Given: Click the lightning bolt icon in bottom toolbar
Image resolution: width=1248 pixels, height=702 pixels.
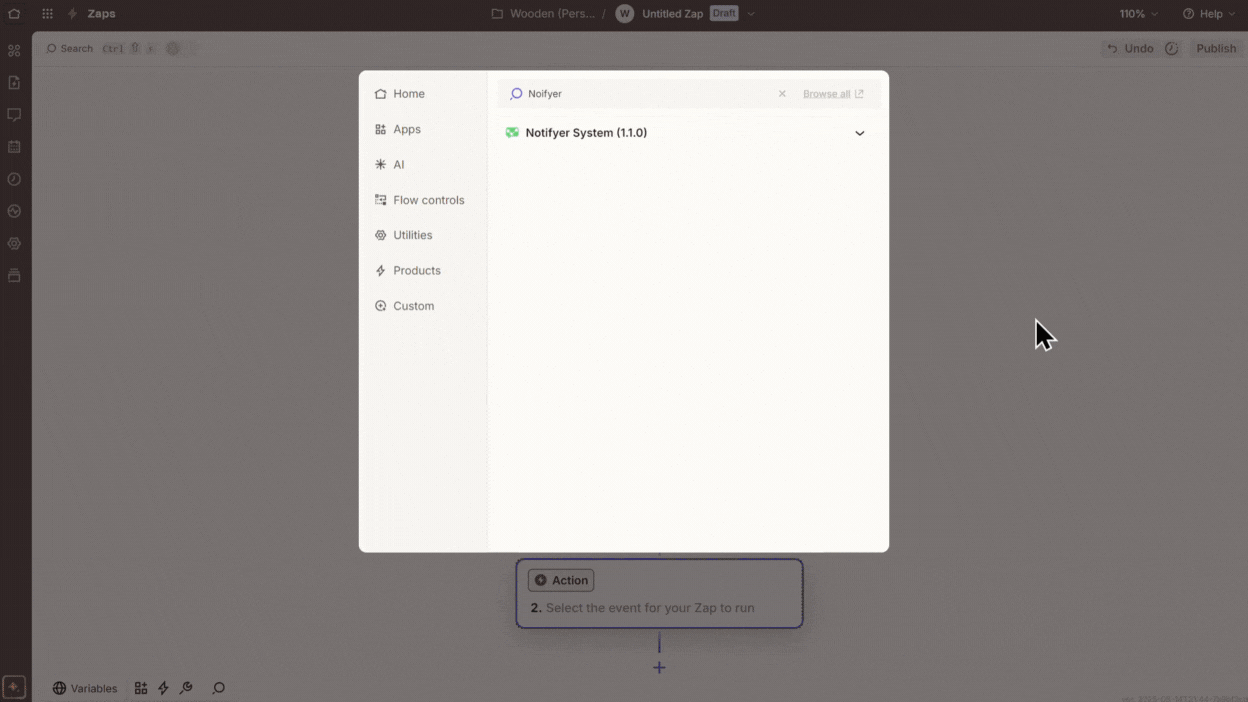Looking at the screenshot, I should pyautogui.click(x=163, y=688).
